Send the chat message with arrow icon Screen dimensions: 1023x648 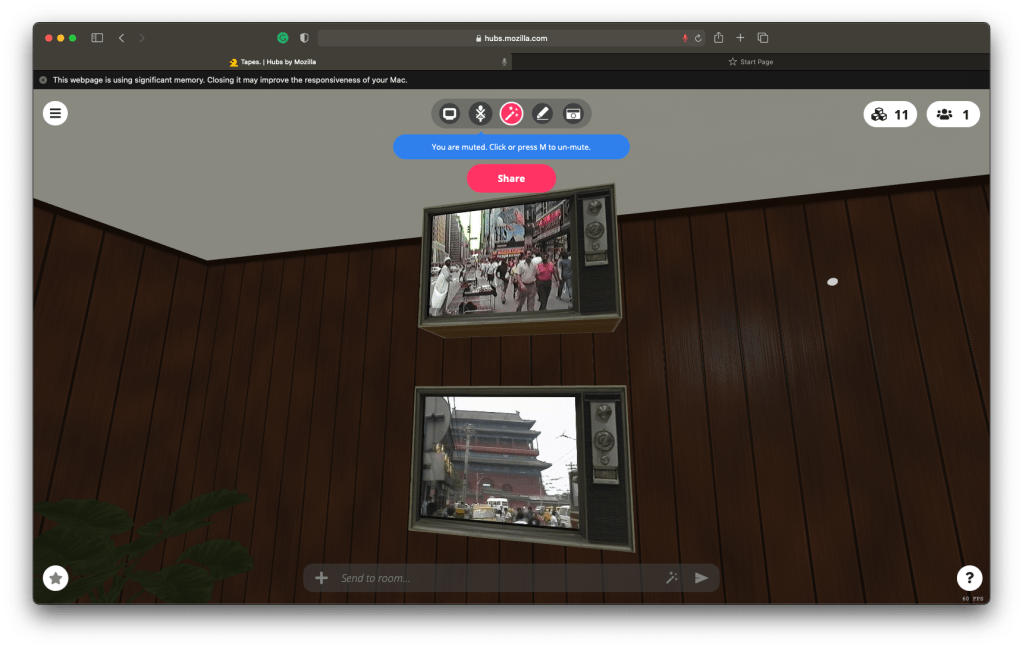[701, 578]
